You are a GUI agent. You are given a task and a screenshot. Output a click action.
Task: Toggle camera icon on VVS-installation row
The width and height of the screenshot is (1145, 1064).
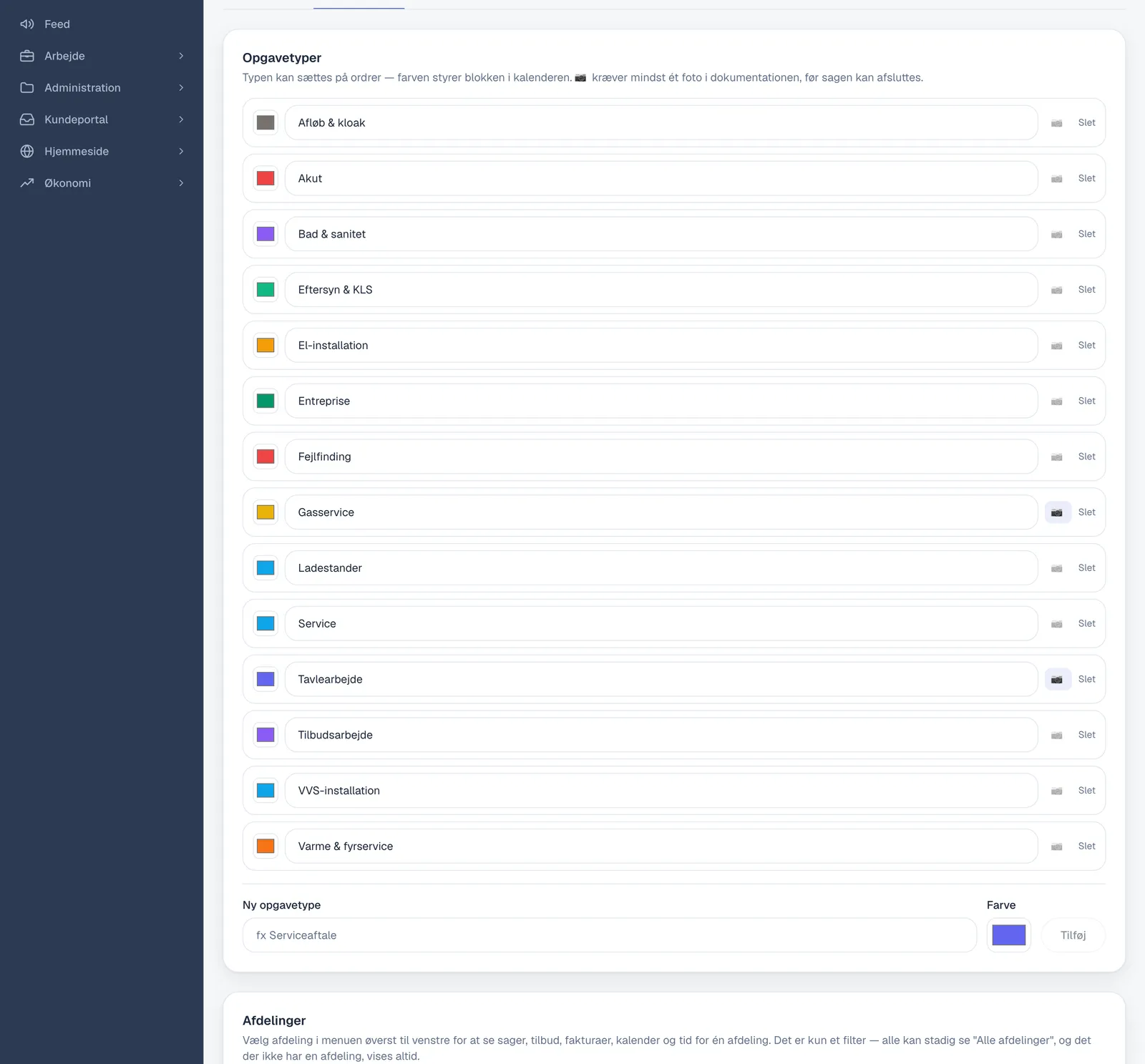(1057, 791)
